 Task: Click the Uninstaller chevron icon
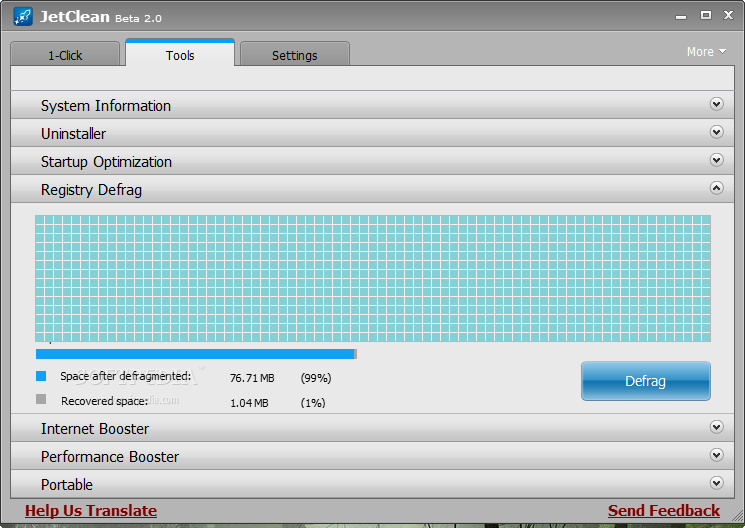coord(716,132)
